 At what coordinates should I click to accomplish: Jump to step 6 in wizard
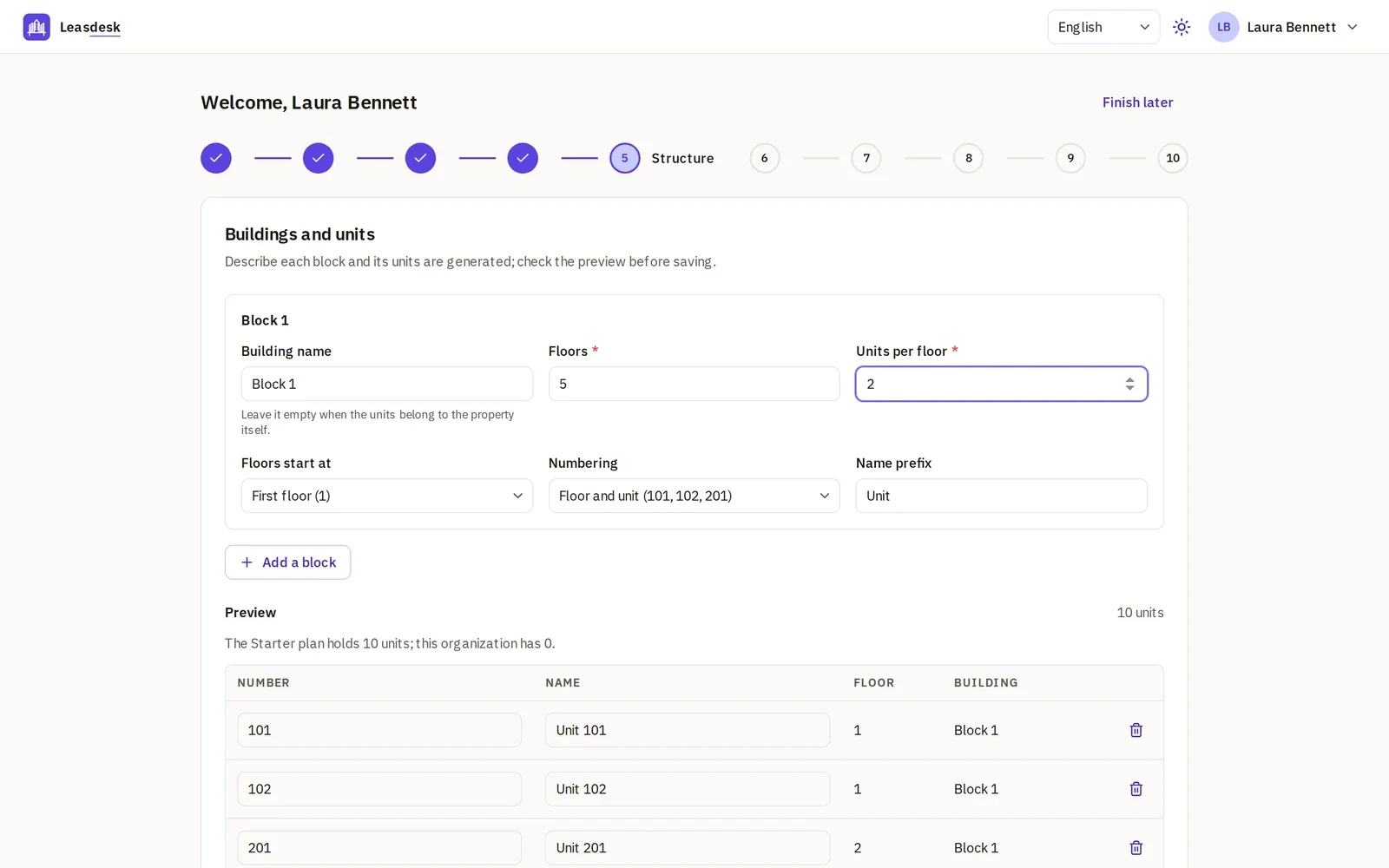coord(764,158)
